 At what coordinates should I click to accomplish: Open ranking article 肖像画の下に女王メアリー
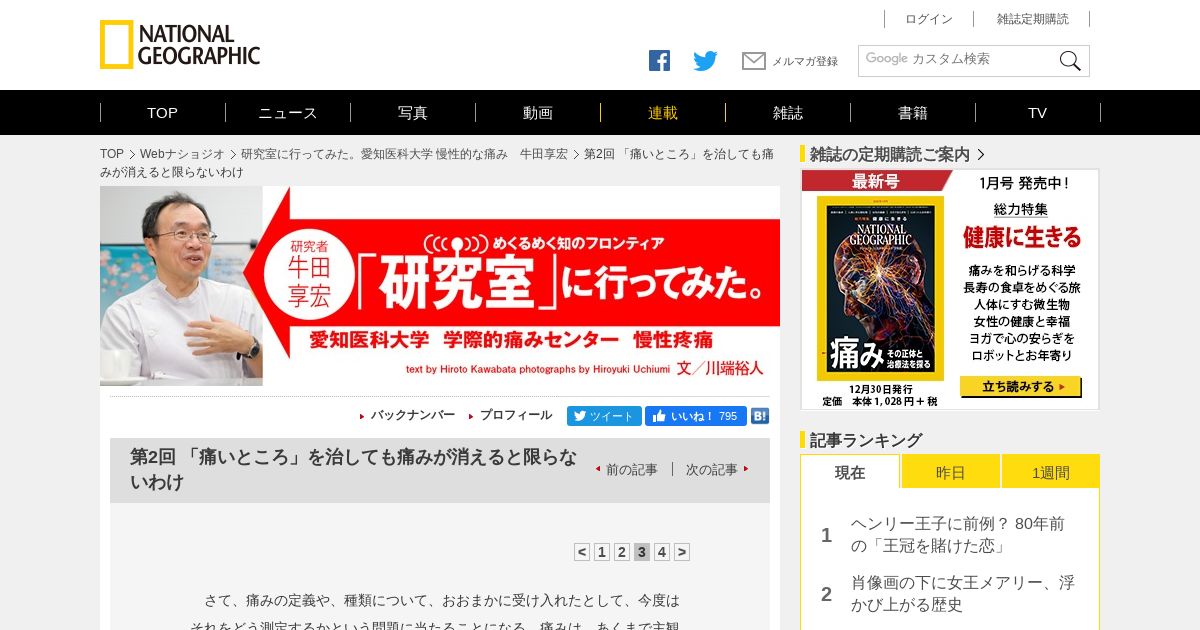[x=963, y=593]
